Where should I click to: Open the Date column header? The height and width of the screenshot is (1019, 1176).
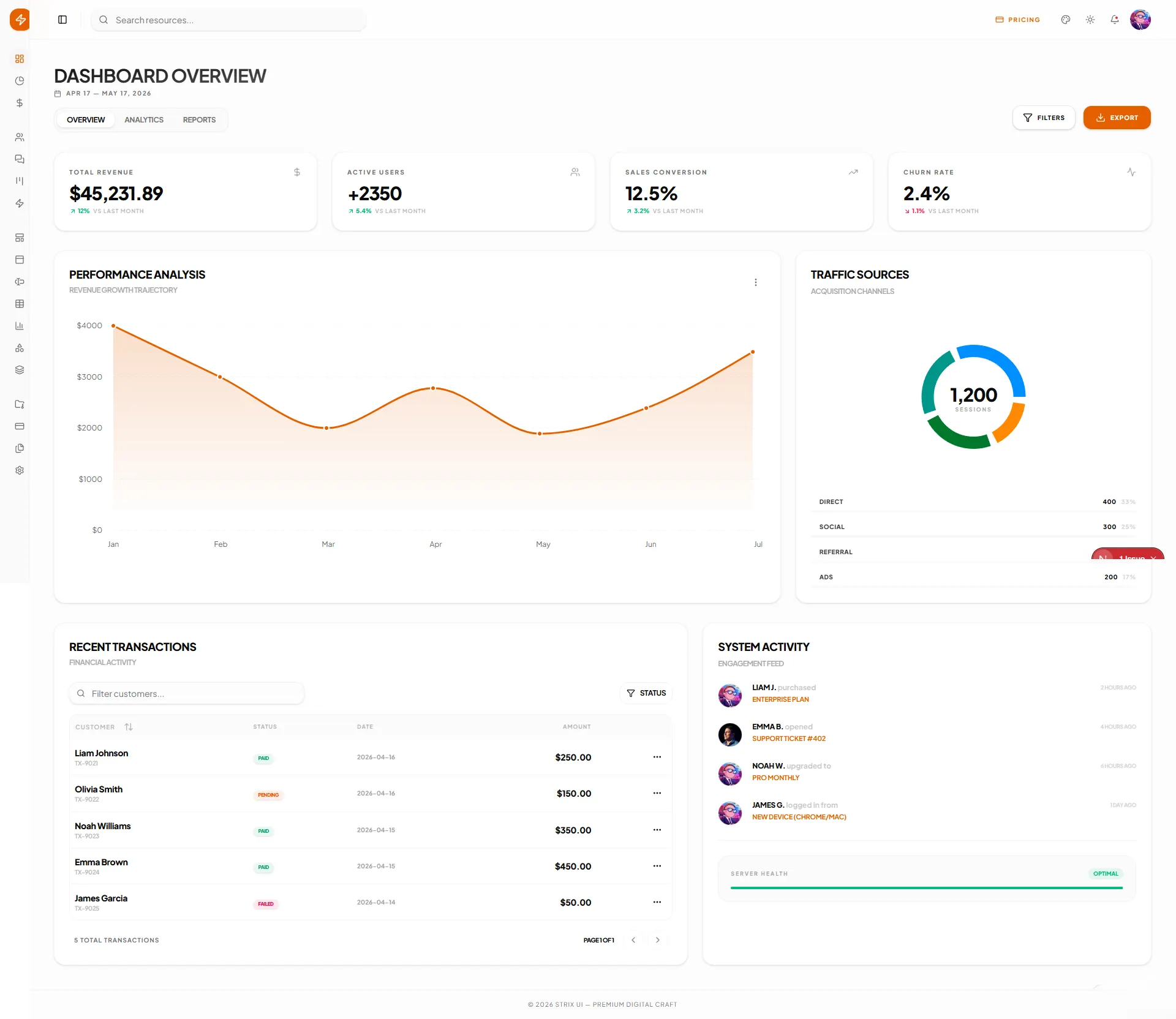tap(365, 727)
